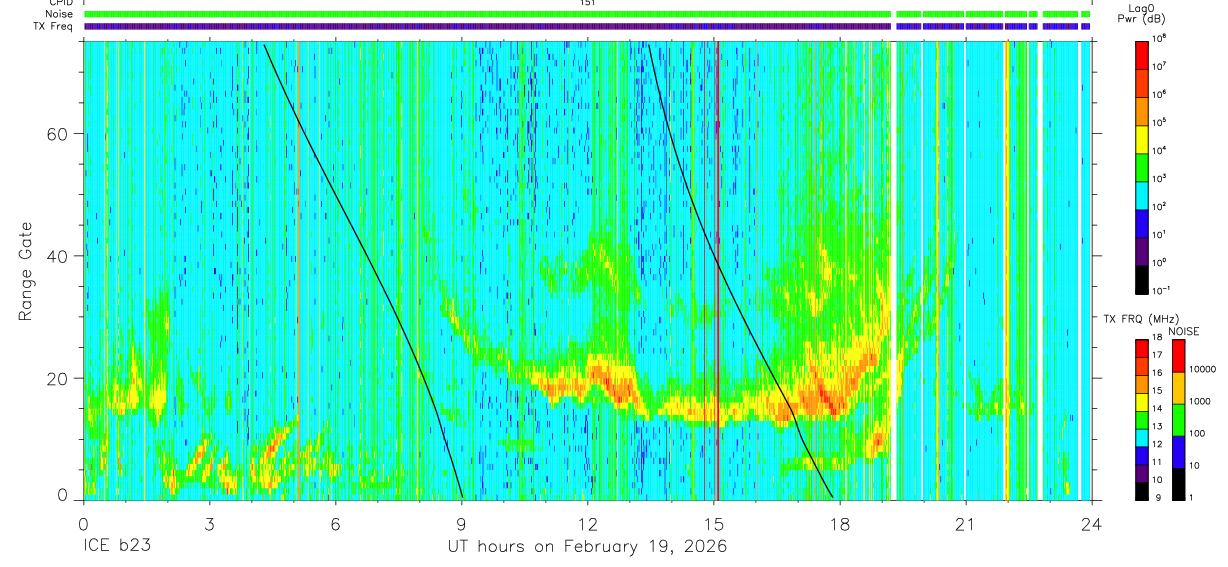Click the 'Pwr (dB)' legend title

(x=1141, y=19)
